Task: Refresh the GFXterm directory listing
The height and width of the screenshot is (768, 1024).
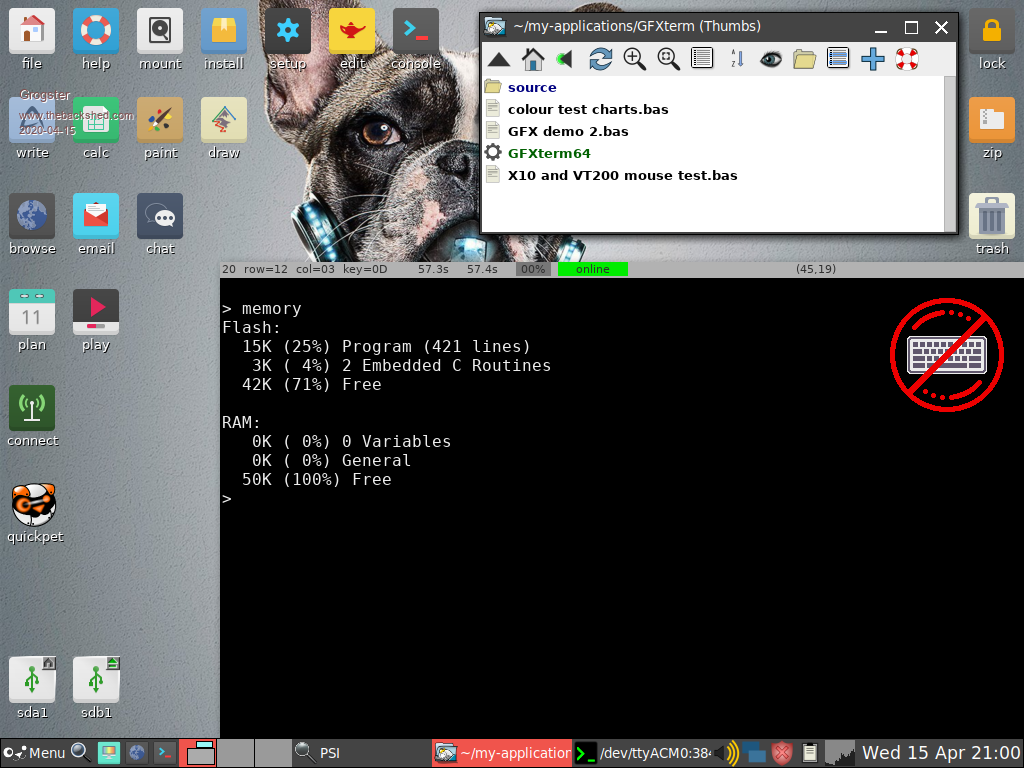Action: click(600, 59)
